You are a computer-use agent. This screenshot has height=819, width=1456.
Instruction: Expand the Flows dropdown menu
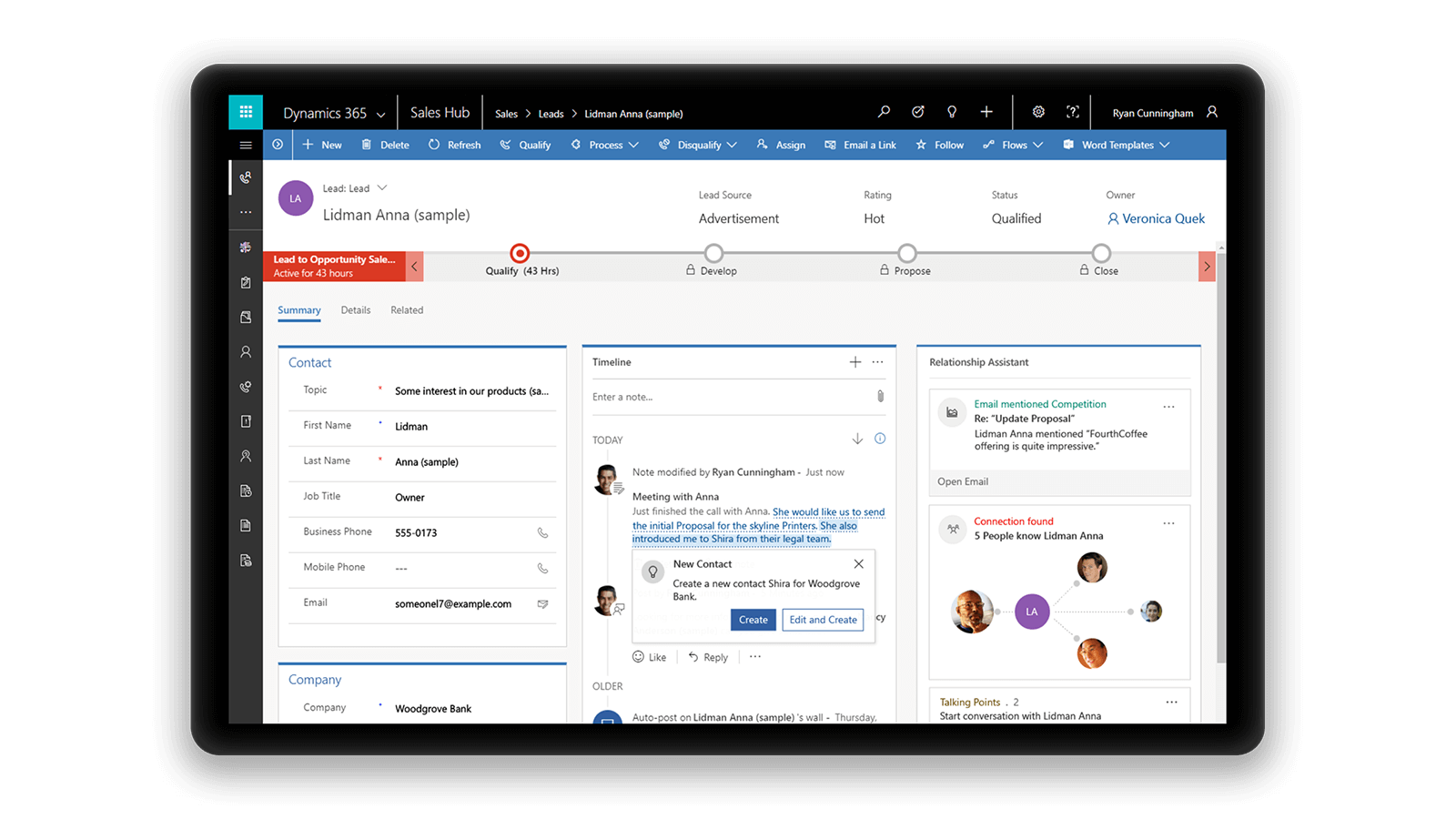pyautogui.click(x=1037, y=145)
